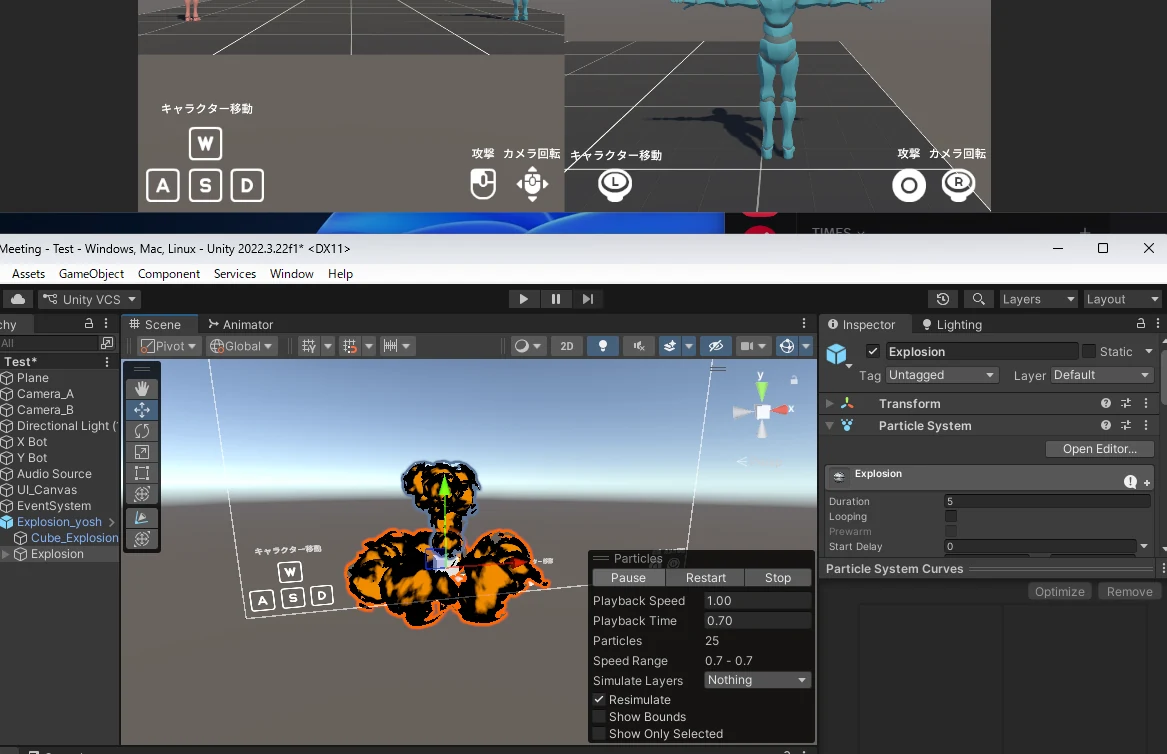This screenshot has height=754, width=1167.
Task: Lock the Inspector panel
Action: [1140, 324]
